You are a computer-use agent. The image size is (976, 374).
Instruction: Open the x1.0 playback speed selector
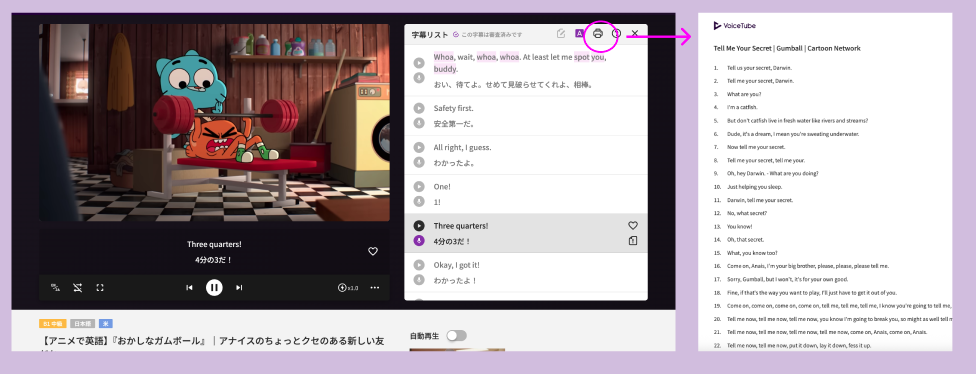tap(348, 288)
